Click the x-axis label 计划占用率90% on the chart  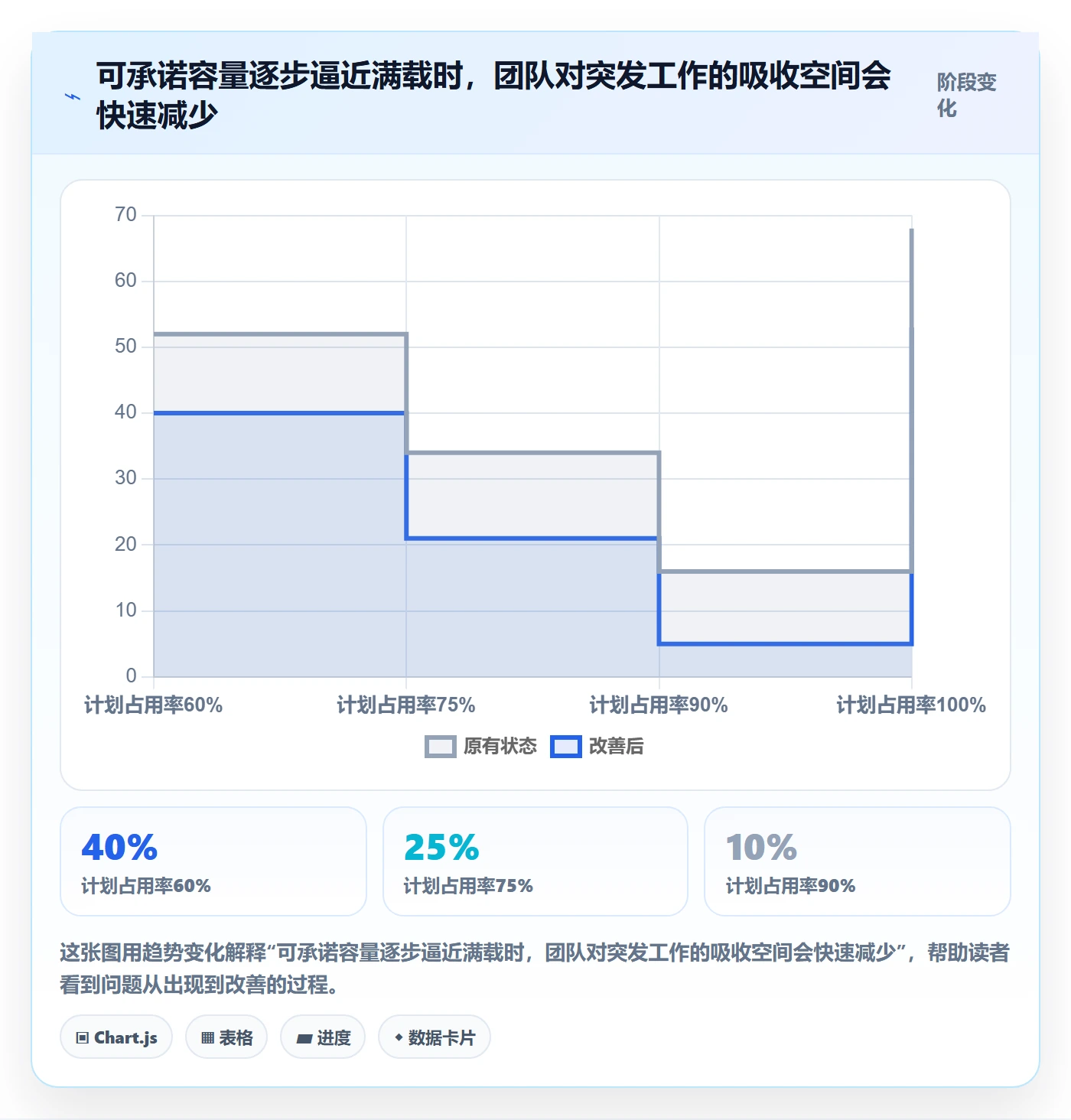coord(659,705)
